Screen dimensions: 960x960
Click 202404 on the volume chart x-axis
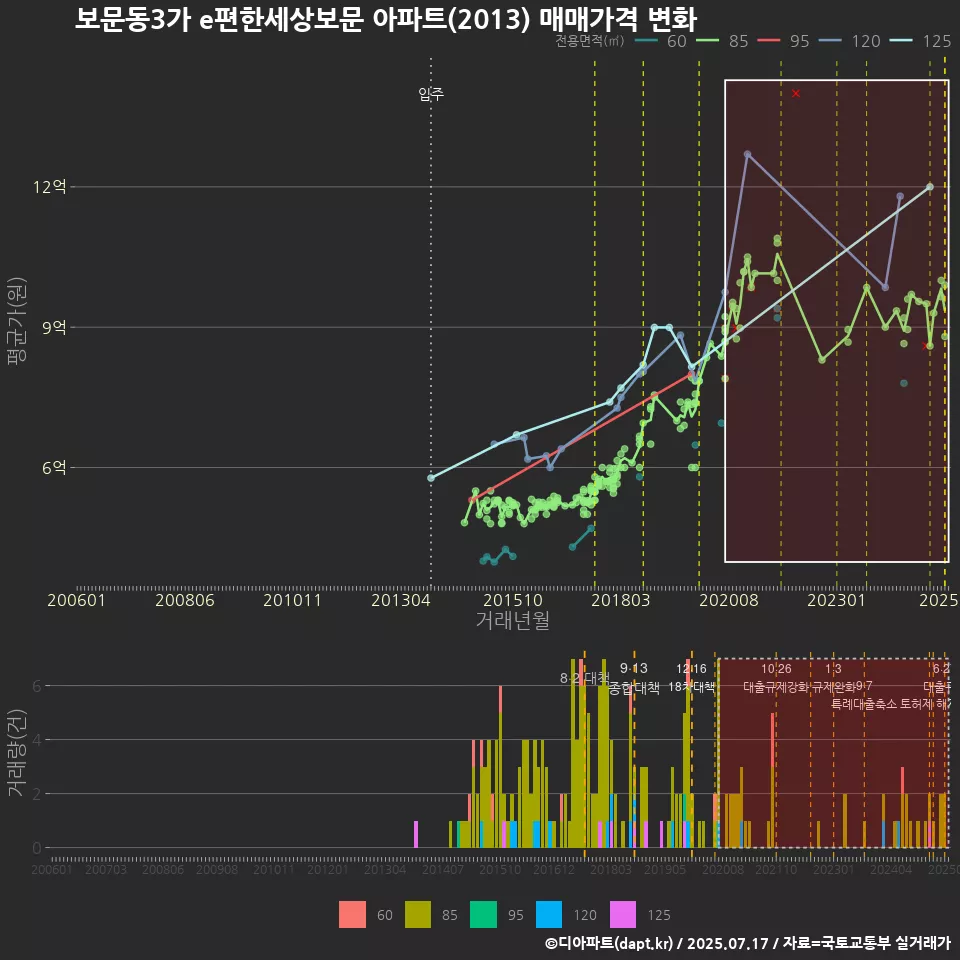pyautogui.click(x=891, y=869)
